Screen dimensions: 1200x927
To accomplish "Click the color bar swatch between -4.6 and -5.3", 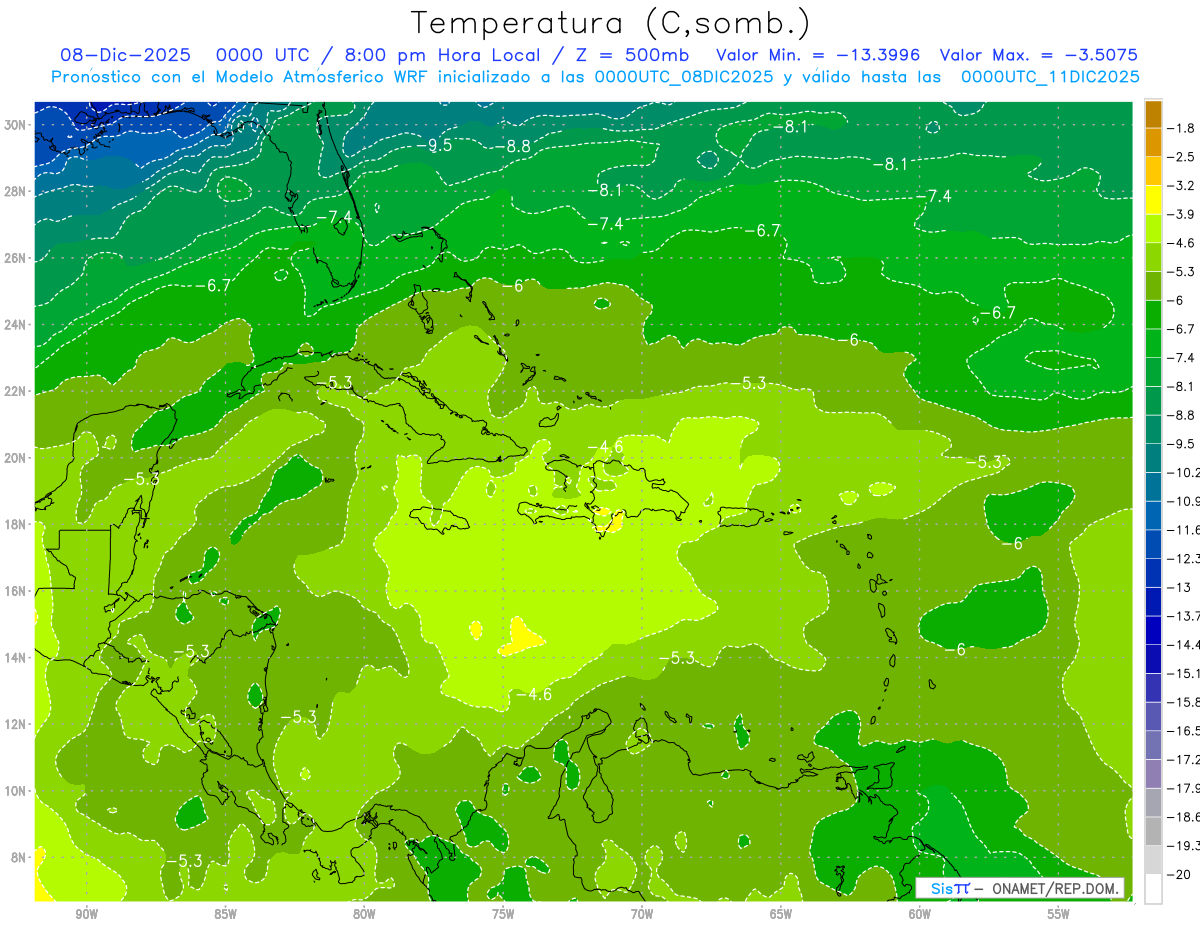I will point(1153,257).
